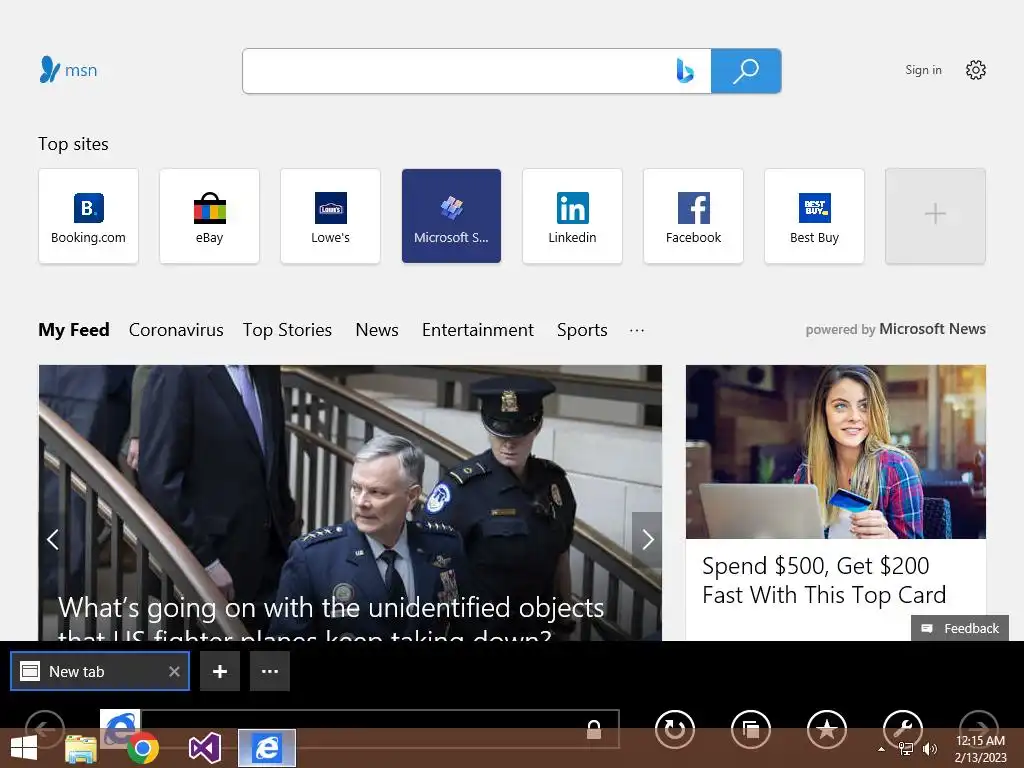Viewport: 1024px width, 768px height.
Task: Click the Sign in link
Action: (923, 70)
